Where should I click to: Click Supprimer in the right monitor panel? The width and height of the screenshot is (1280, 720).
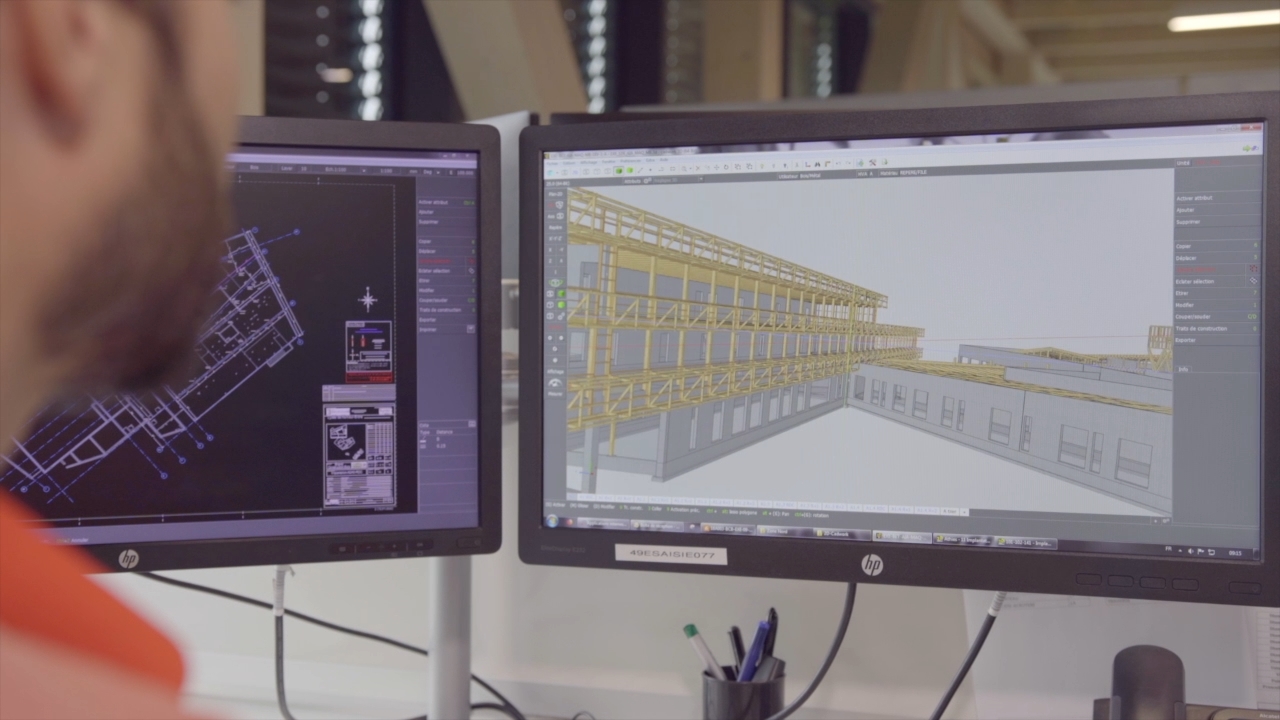click(x=1189, y=221)
